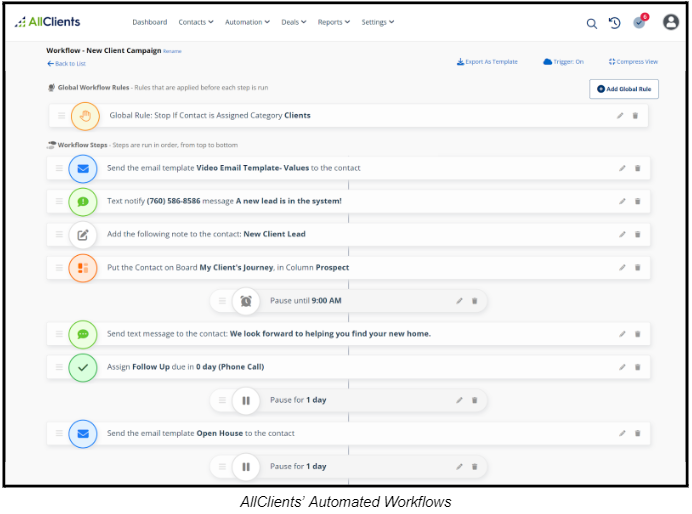Delete the Assign Follow Up step
Viewport: 692px width, 514px height.
[638, 367]
